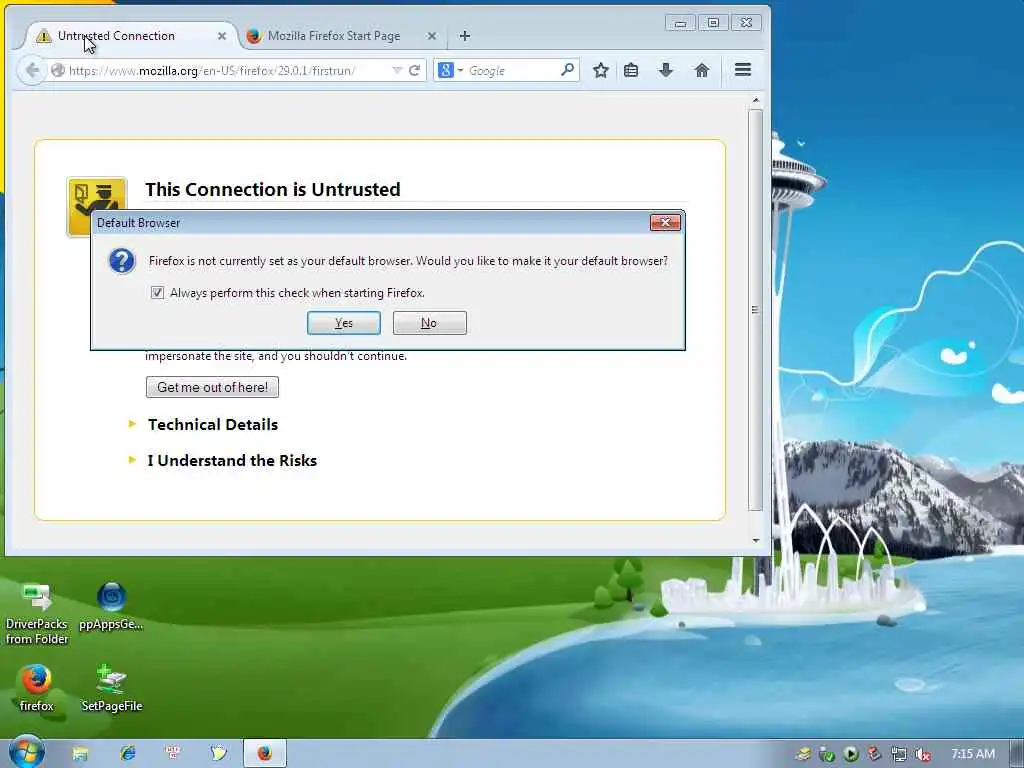Expand I Understand the Risks section
This screenshot has width=1024, height=768.
232,460
